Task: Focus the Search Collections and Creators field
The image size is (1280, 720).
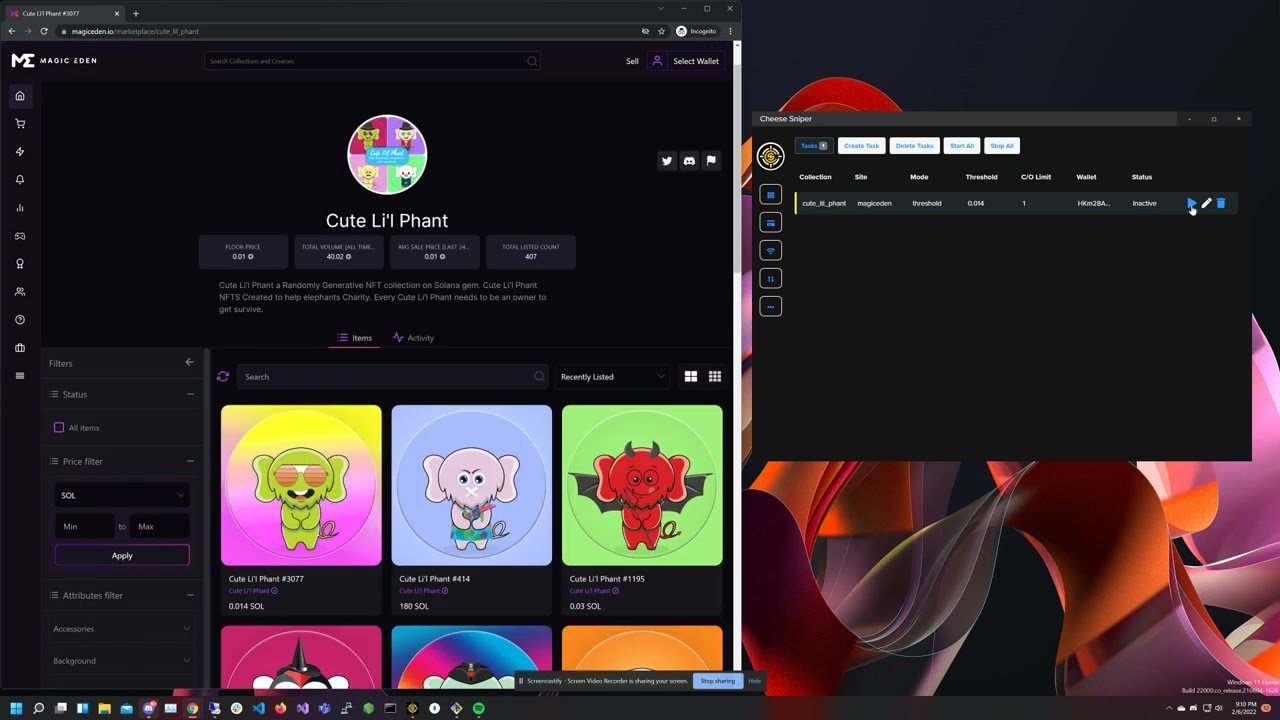Action: pyautogui.click(x=372, y=61)
